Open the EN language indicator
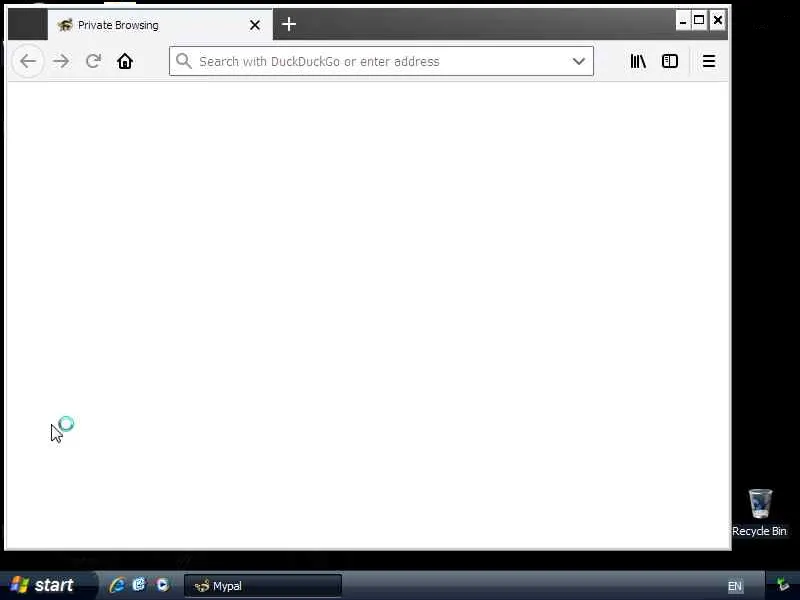The width and height of the screenshot is (800, 600). point(735,586)
